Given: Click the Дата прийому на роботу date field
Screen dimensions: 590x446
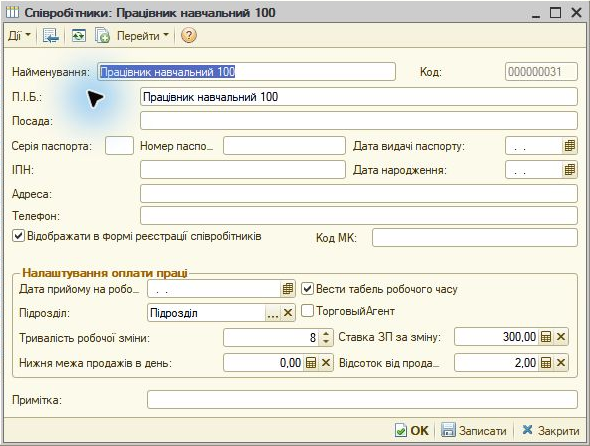Looking at the screenshot, I should 214,289.
